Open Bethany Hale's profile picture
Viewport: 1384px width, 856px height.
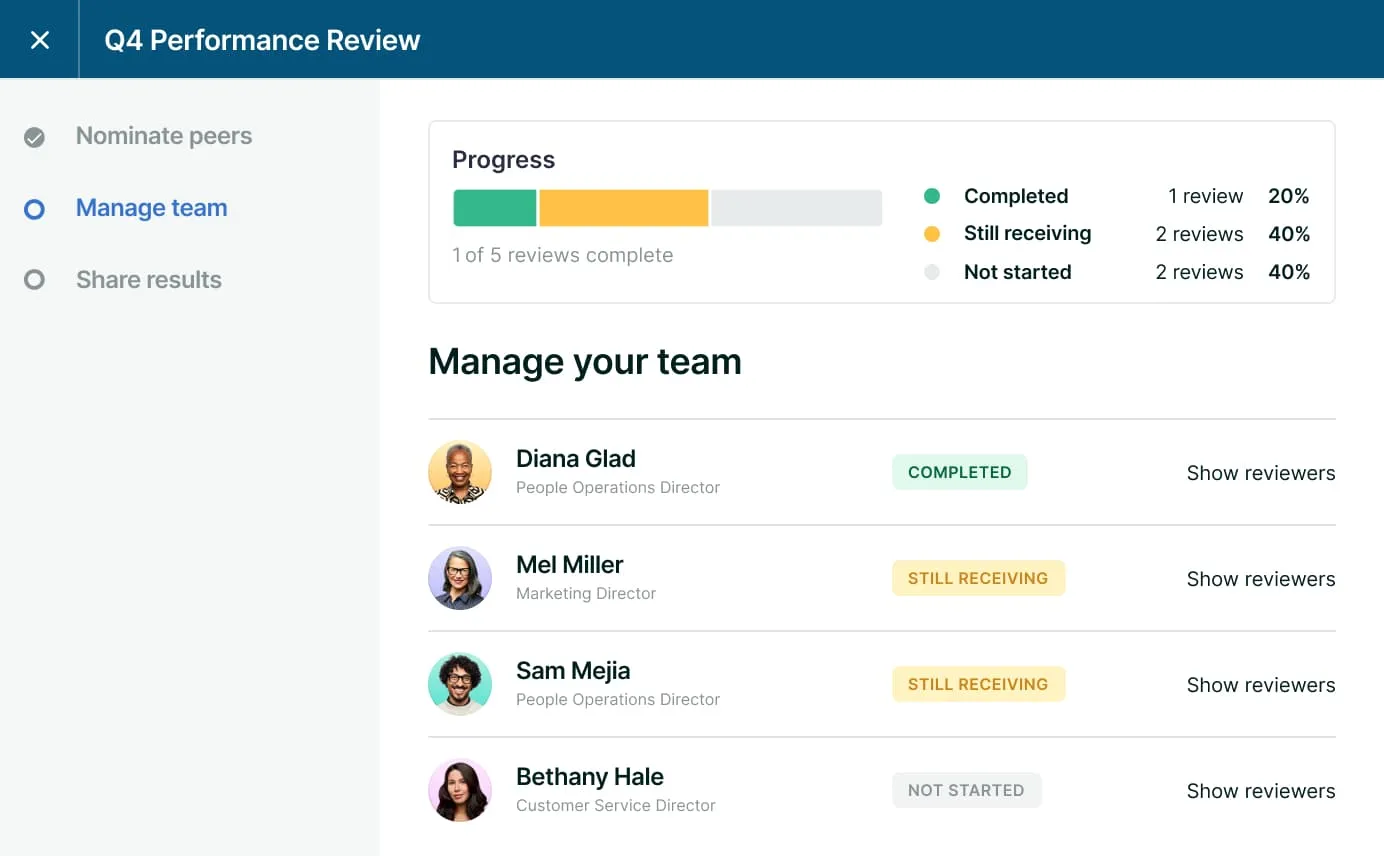[460, 789]
